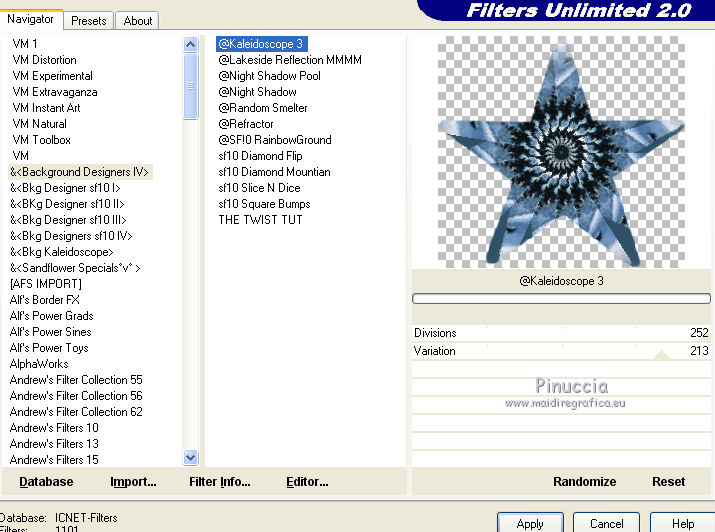Viewport: 715px width, 532px height.
Task: Select the @Random Smelter filter
Action: 263,108
